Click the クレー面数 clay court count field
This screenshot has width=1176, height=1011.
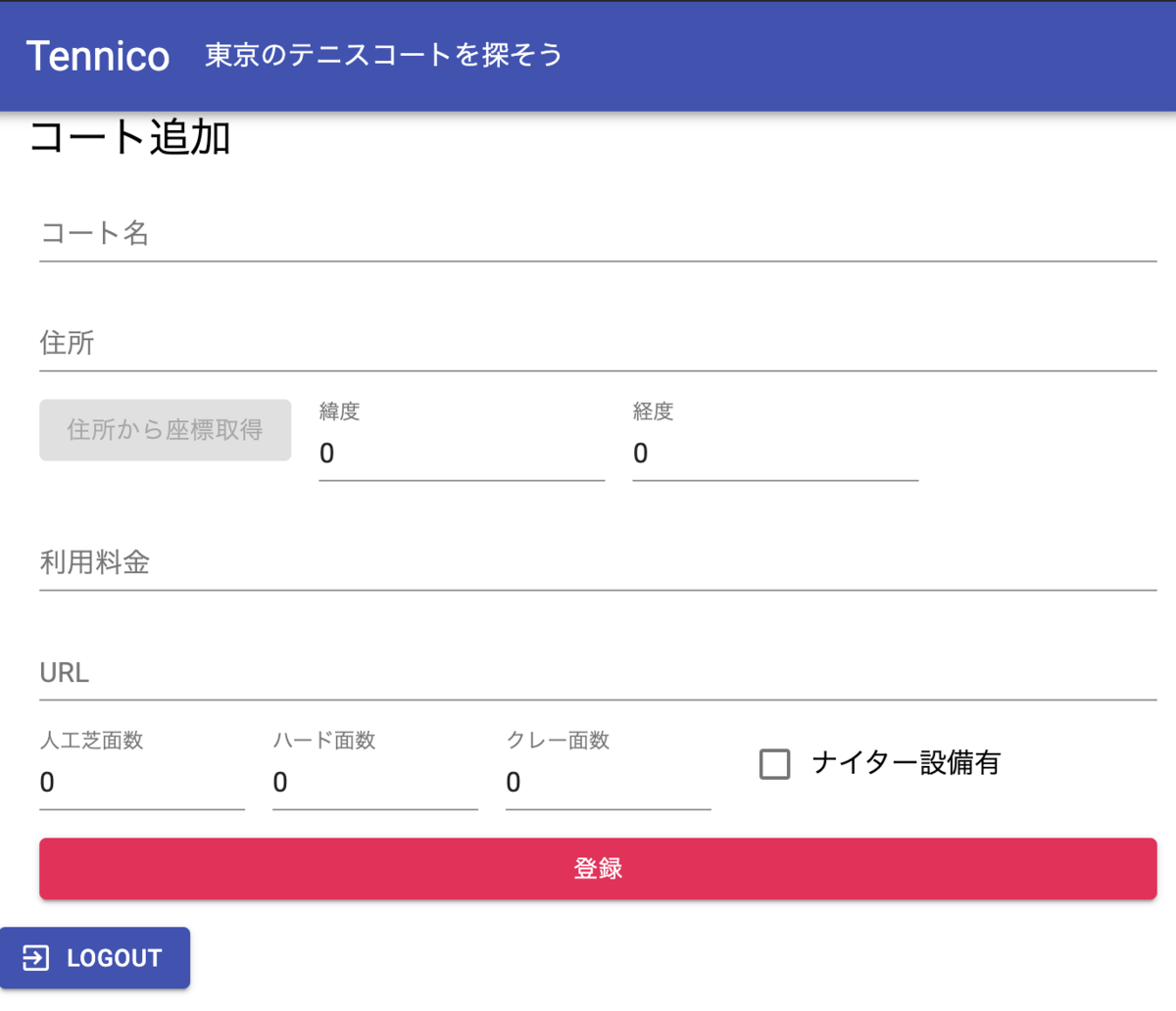608,784
